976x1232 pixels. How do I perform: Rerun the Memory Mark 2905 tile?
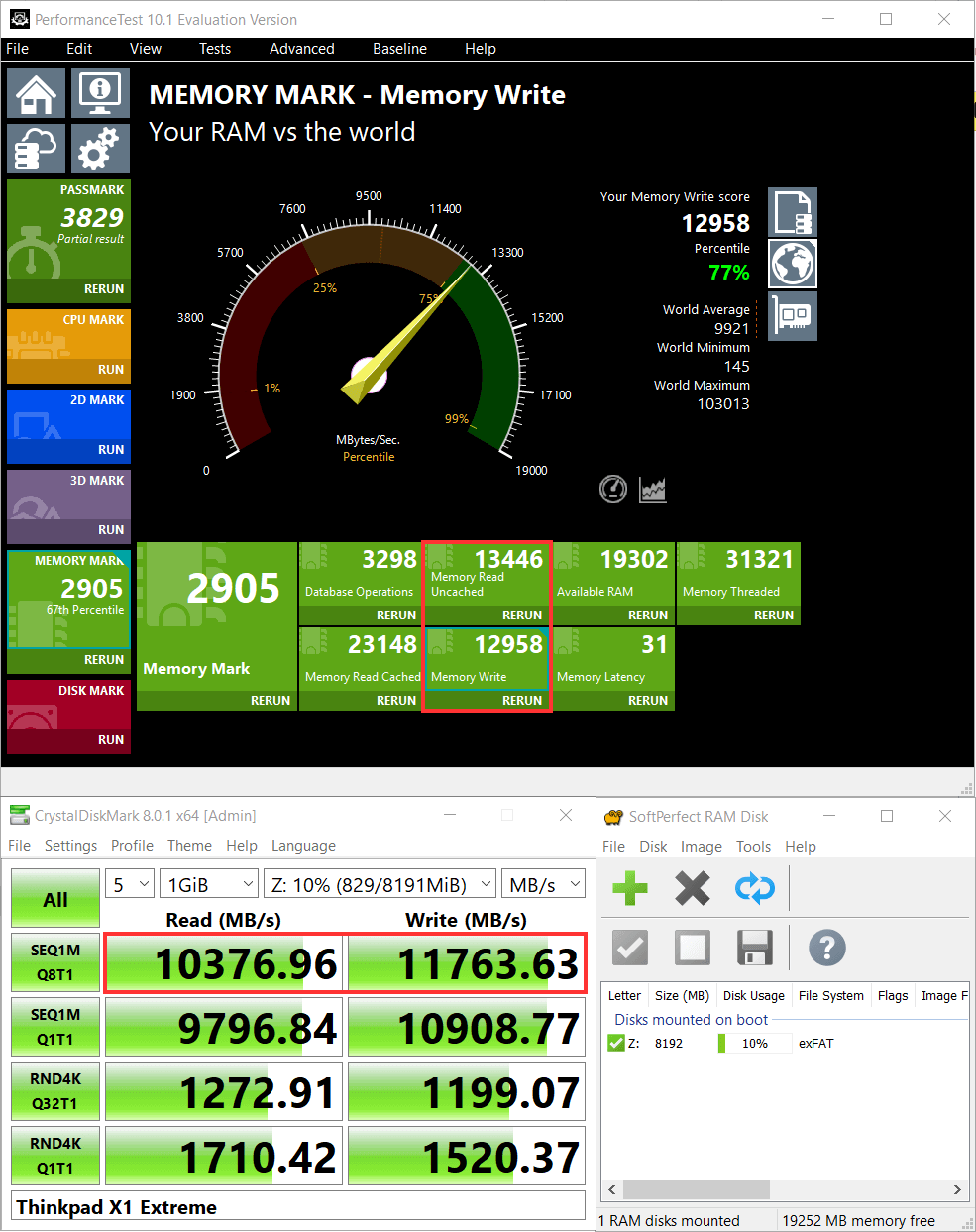coord(271,701)
